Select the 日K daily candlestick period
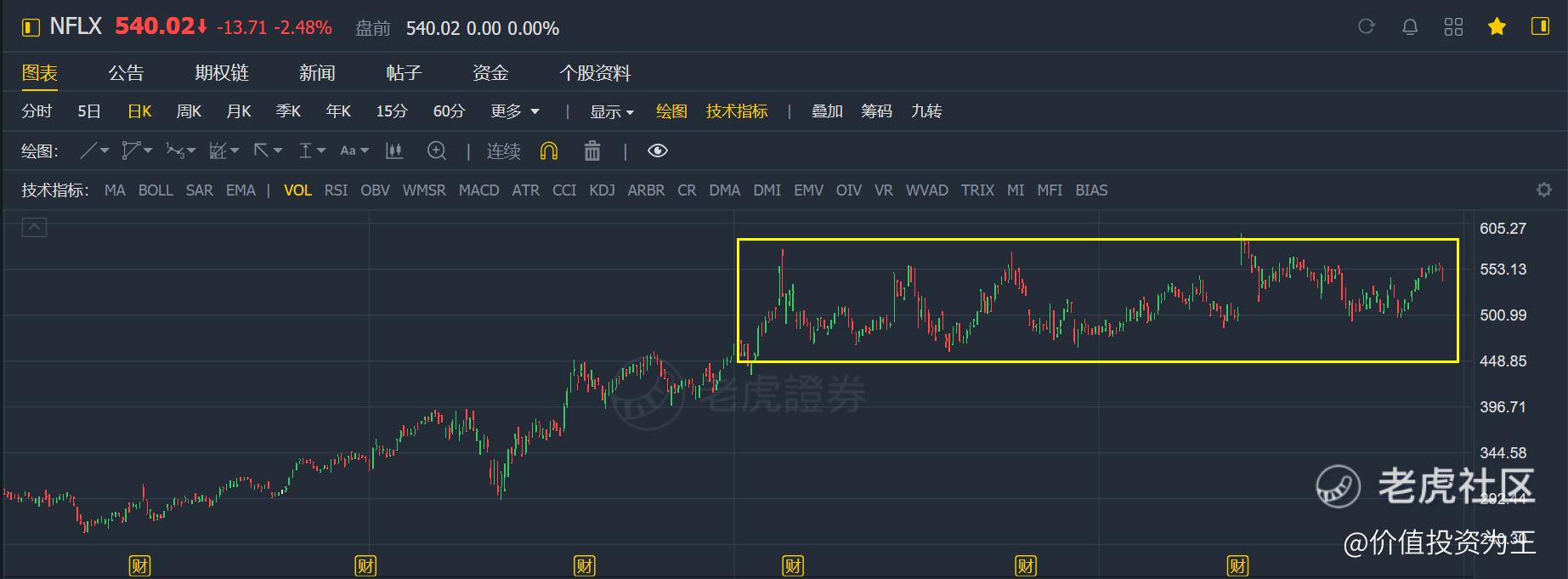This screenshot has width=1568, height=579. [139, 111]
